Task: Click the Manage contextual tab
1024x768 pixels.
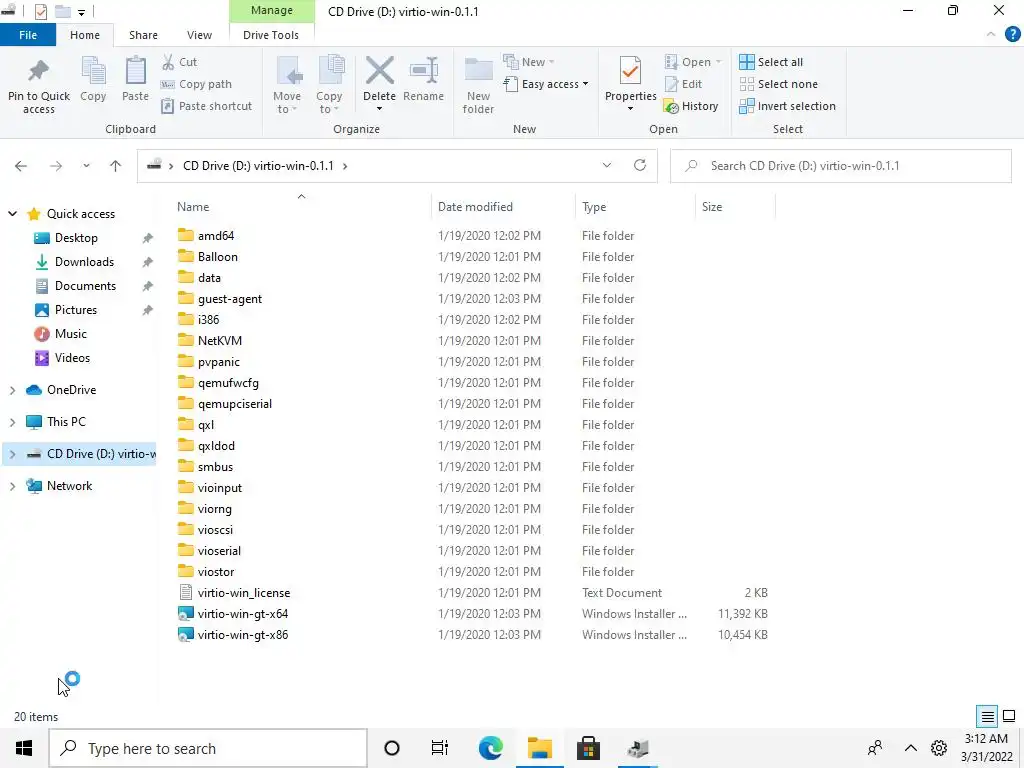Action: [272, 11]
